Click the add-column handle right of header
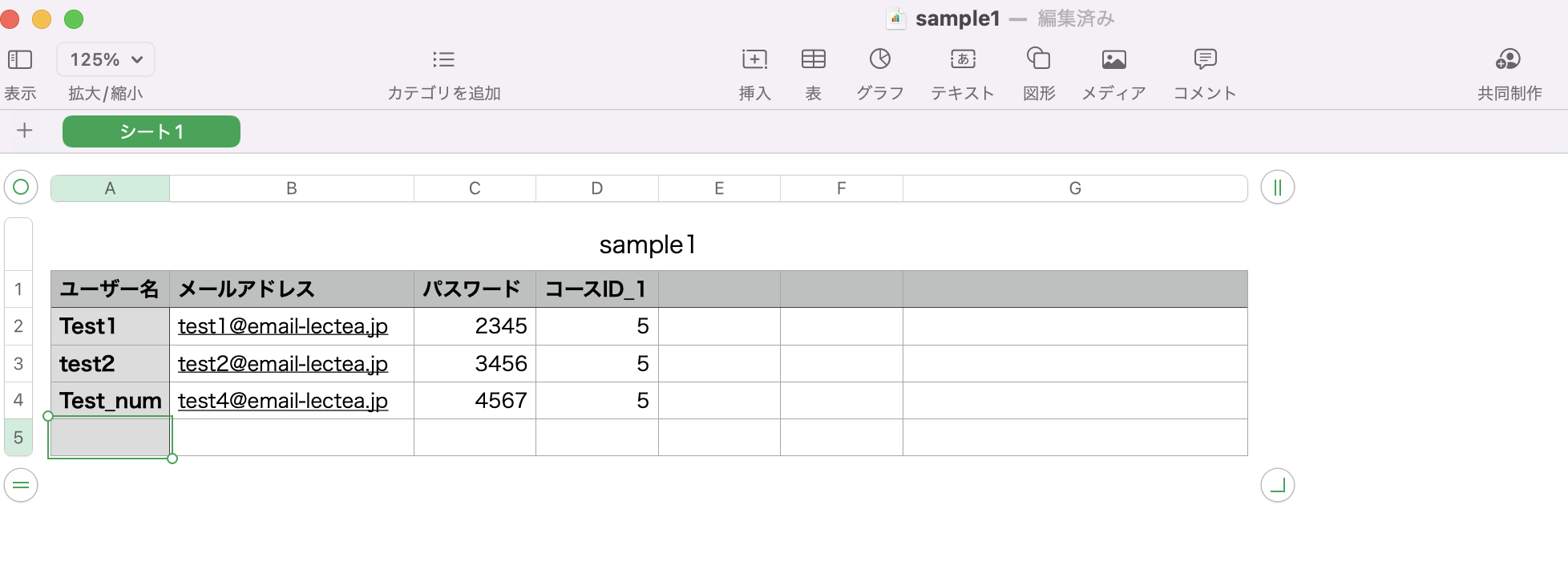This screenshot has height=582, width=1568. coord(1277,188)
